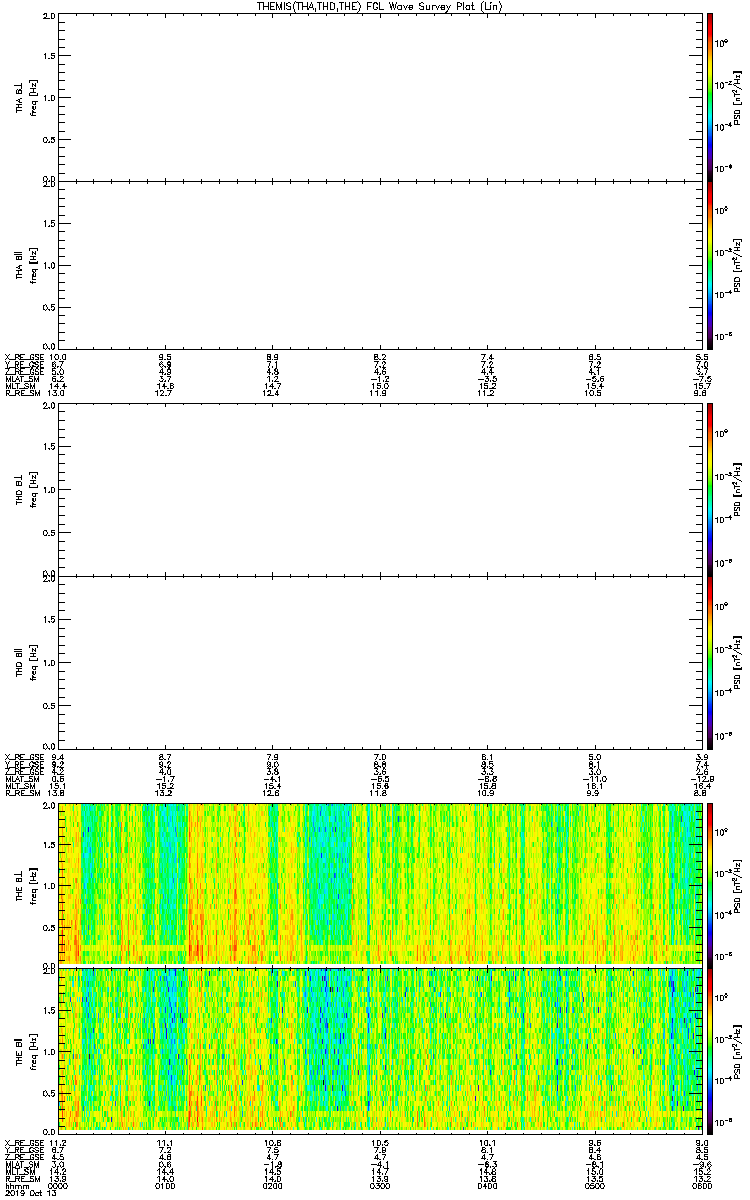Click the PSD color bar beside THD B-parallel
This screenshot has width=750, height=1200.
point(710,661)
